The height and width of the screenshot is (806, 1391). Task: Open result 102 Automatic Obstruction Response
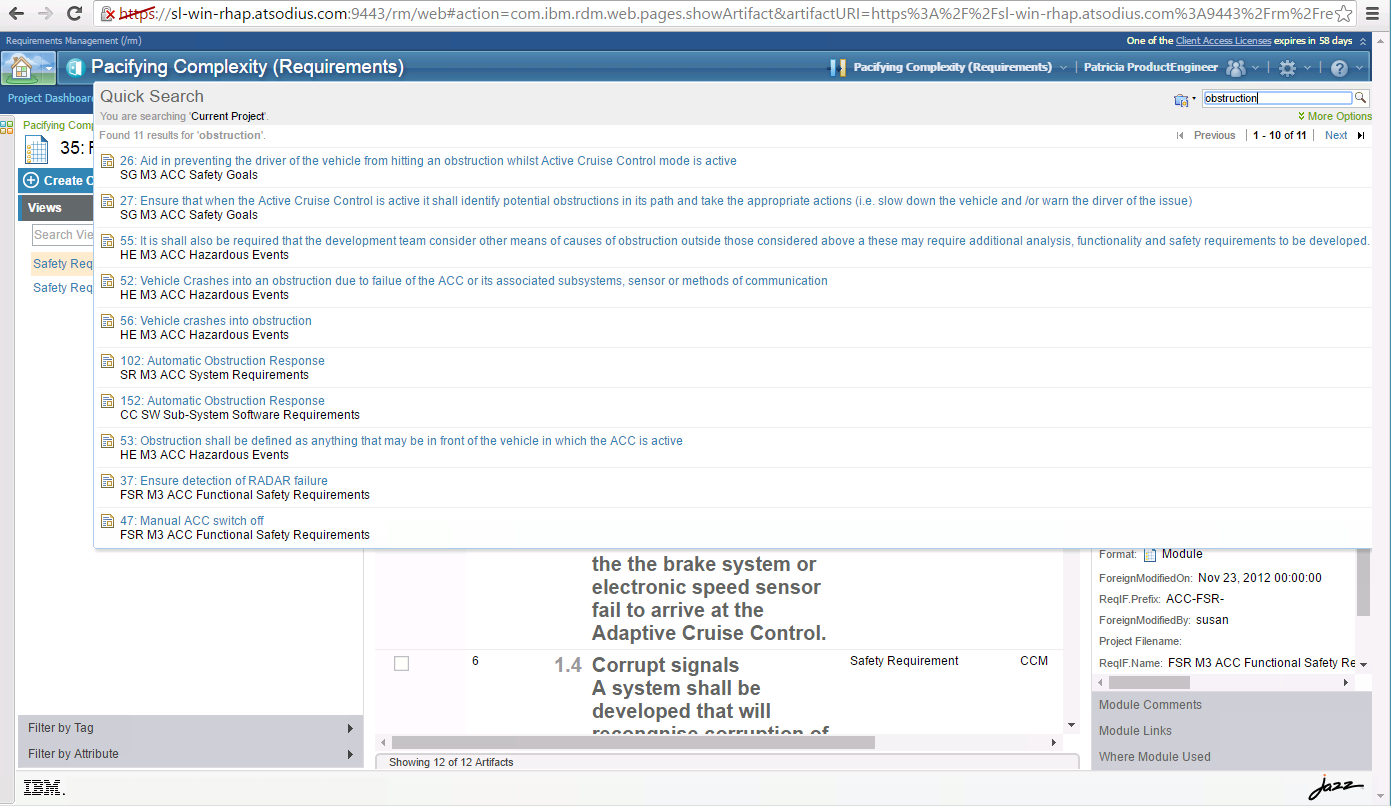pyautogui.click(x=222, y=361)
